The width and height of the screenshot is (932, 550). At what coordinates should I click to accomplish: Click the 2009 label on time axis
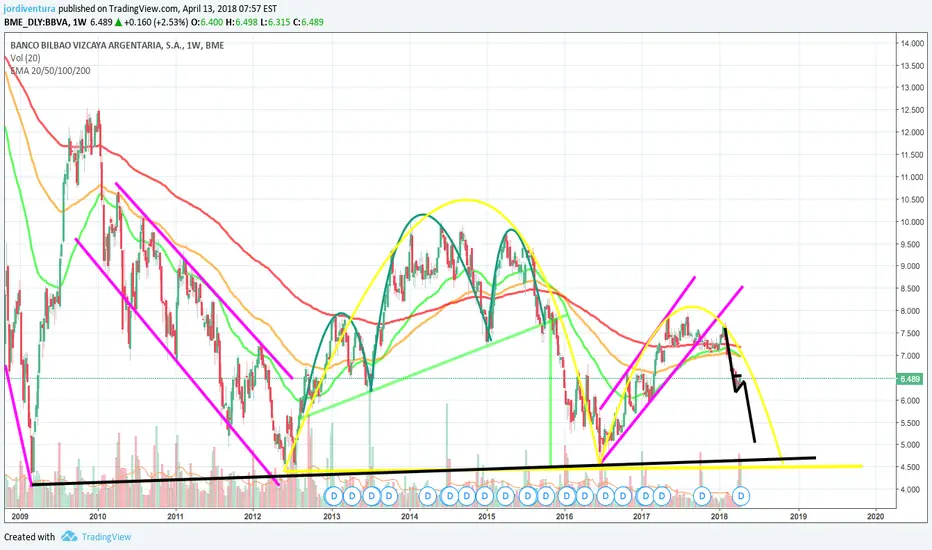pyautogui.click(x=20, y=517)
